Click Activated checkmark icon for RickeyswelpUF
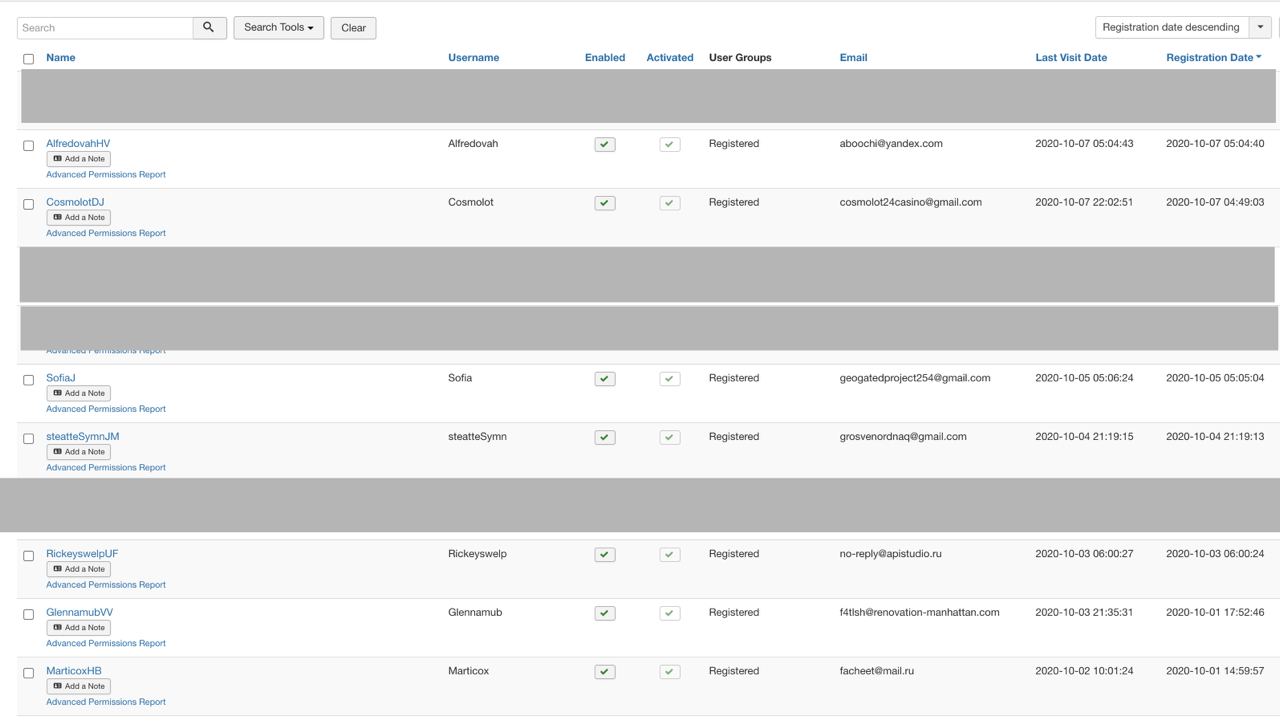Screen dimensions: 1280x721 tap(670, 555)
